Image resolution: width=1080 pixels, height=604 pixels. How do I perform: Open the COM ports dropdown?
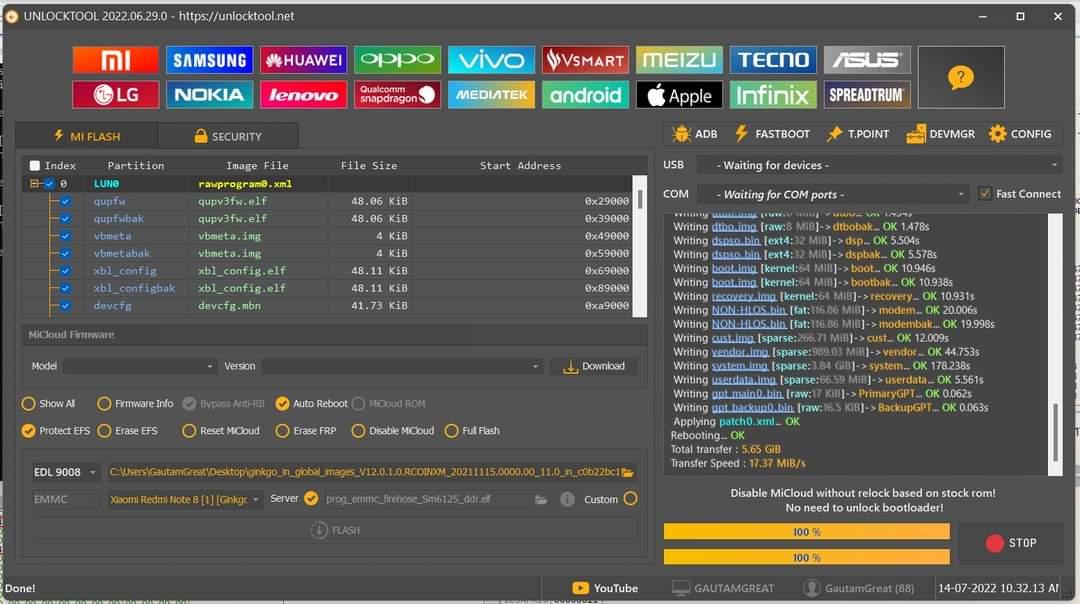[x=833, y=194]
